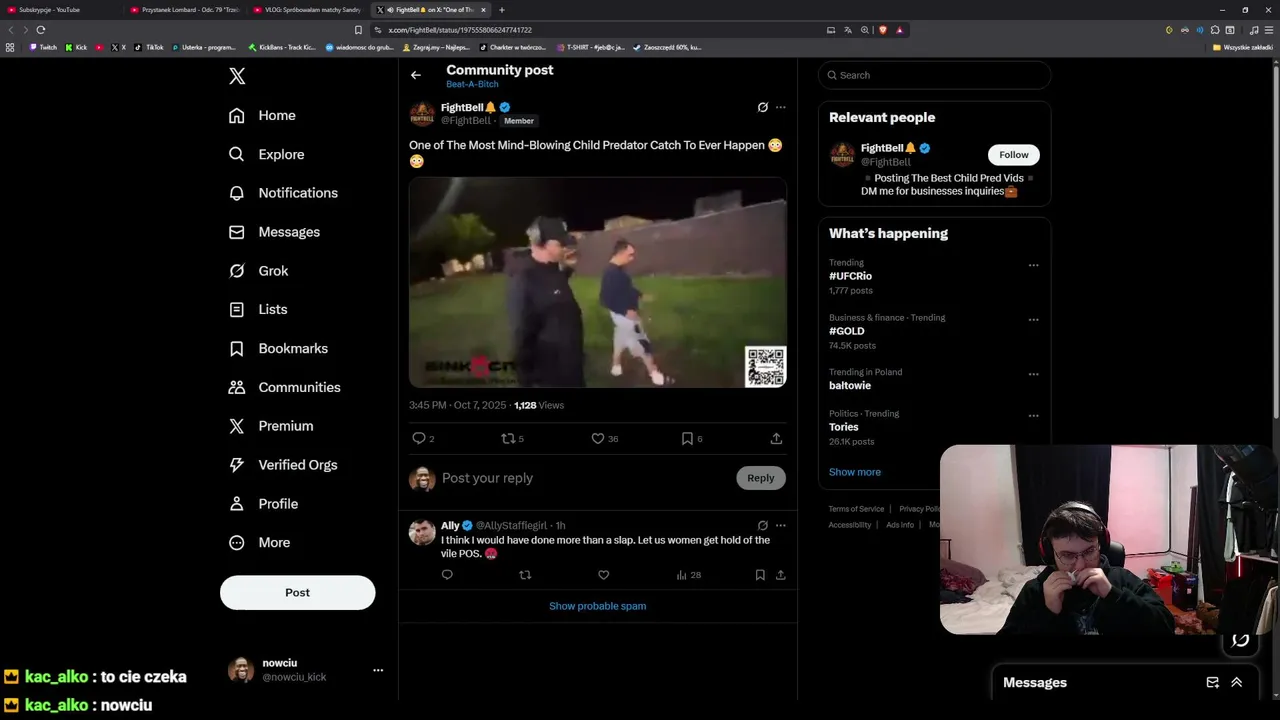Go to Home in X sidebar
The width and height of the screenshot is (1280, 720).
[262, 115]
